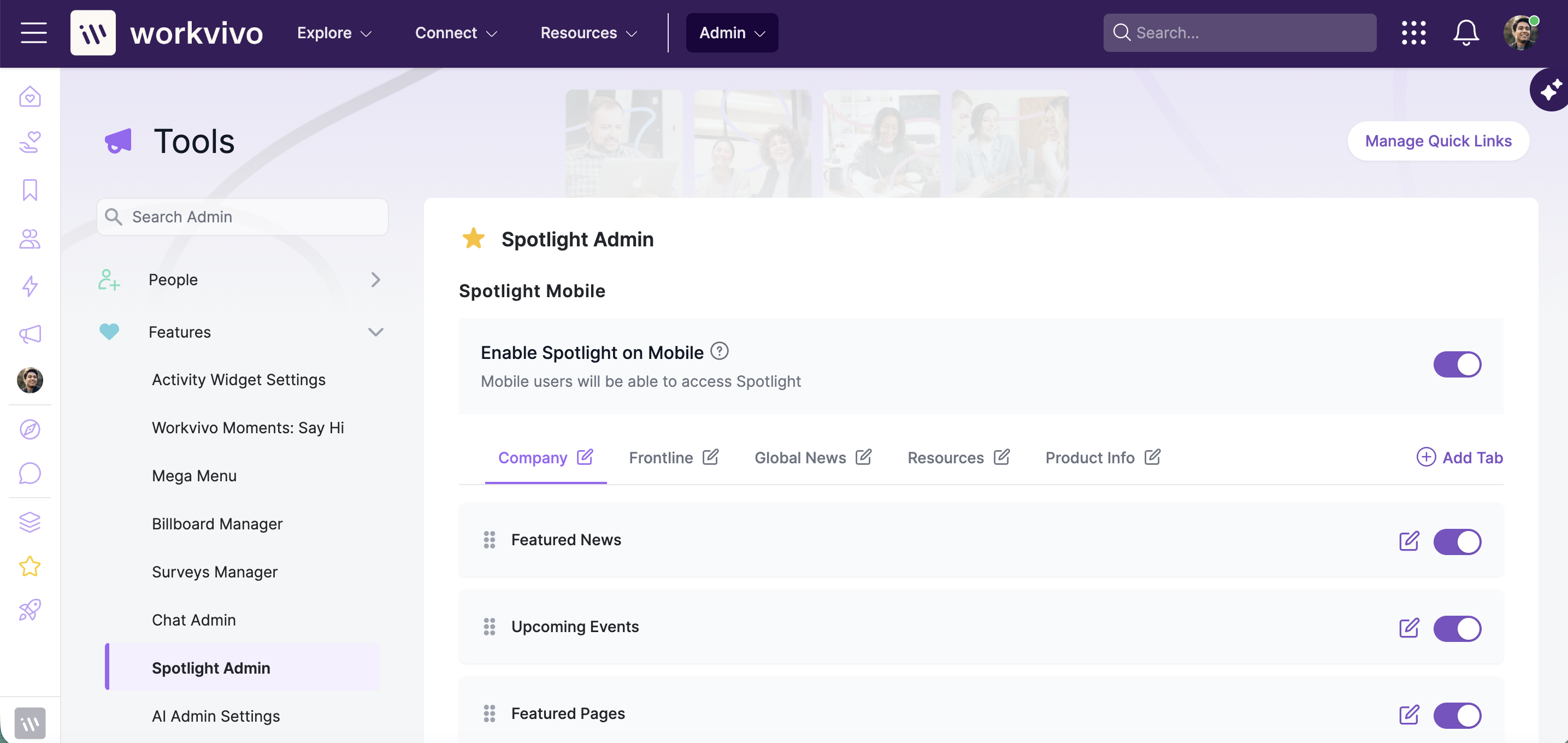
Task: Open the Explore dropdown menu
Action: pos(334,33)
